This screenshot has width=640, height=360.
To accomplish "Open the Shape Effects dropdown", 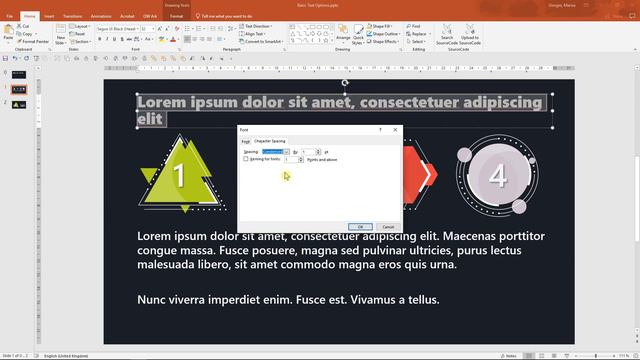I will point(382,42).
